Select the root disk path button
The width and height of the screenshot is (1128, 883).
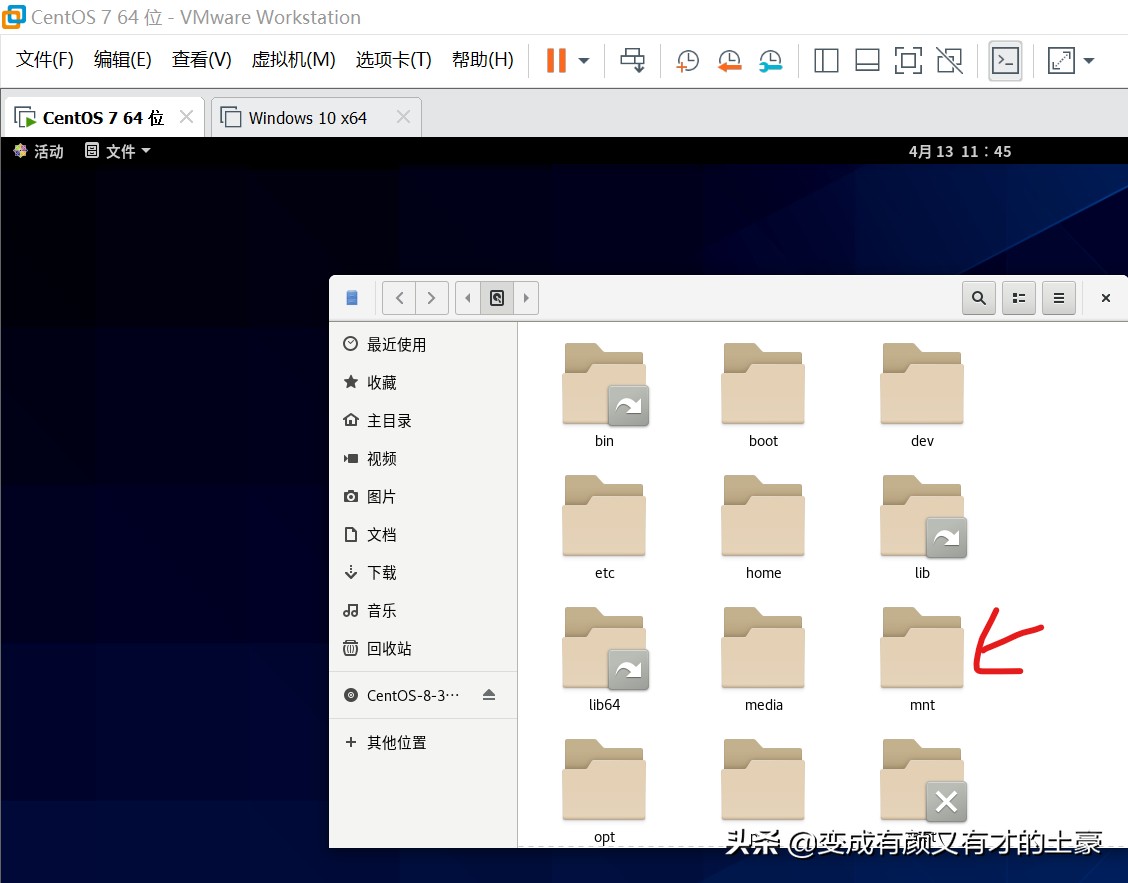coord(496,298)
